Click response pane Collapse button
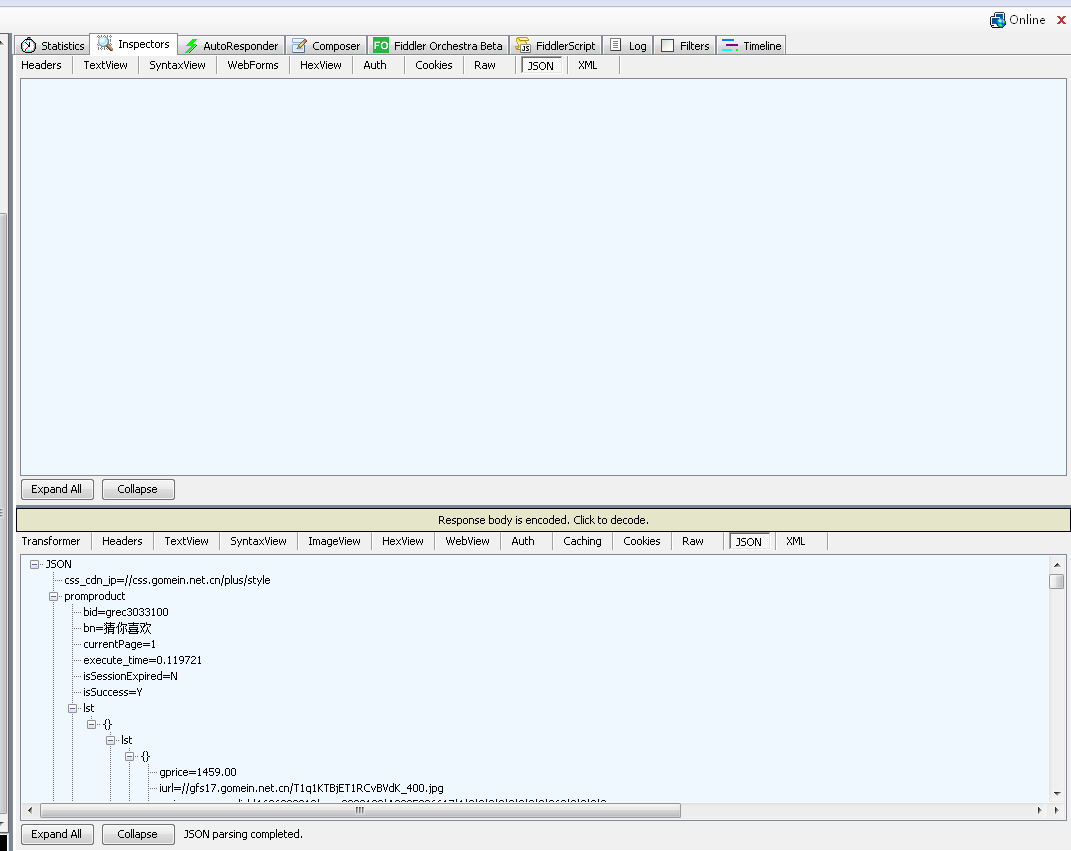This screenshot has width=1071, height=851. coord(138,834)
